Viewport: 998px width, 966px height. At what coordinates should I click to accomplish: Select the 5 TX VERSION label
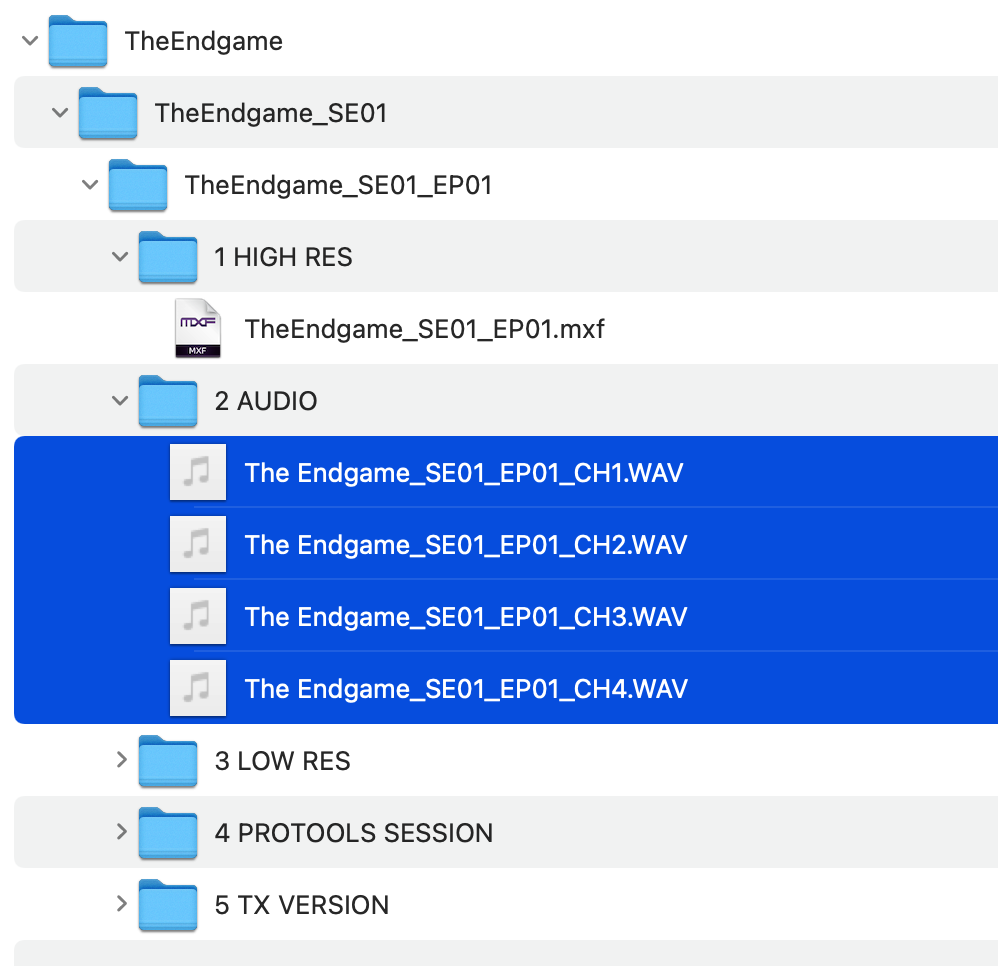tap(302, 906)
